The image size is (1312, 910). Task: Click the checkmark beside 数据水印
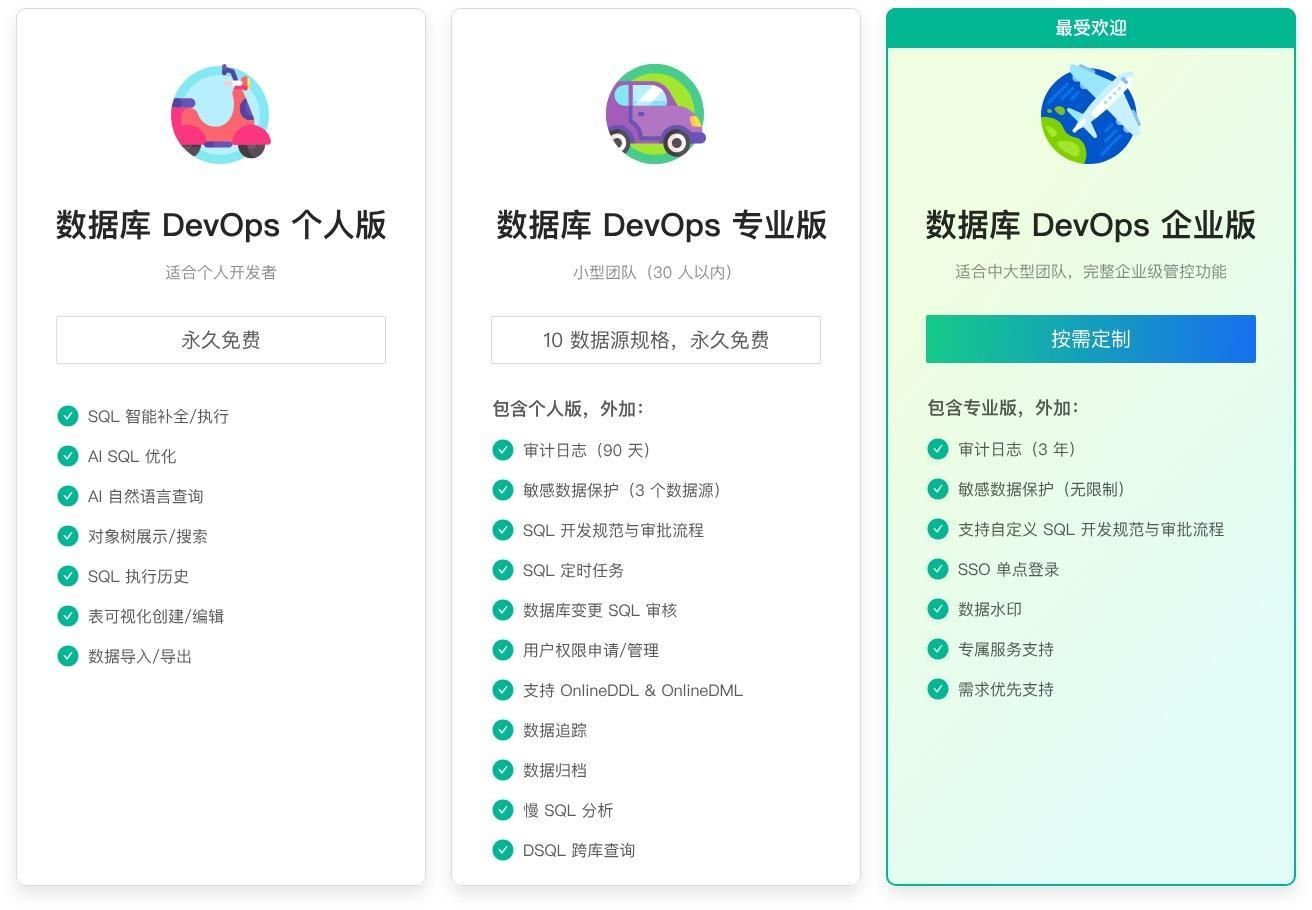click(937, 609)
